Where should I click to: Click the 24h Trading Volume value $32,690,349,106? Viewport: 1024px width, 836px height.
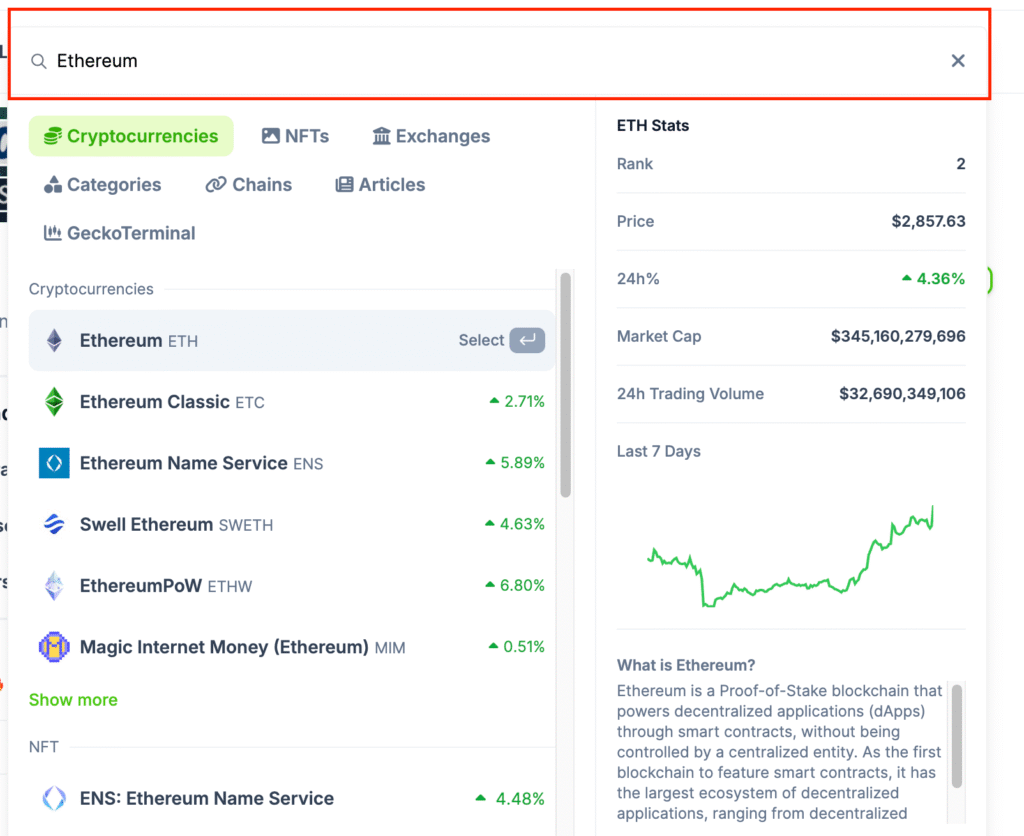902,394
